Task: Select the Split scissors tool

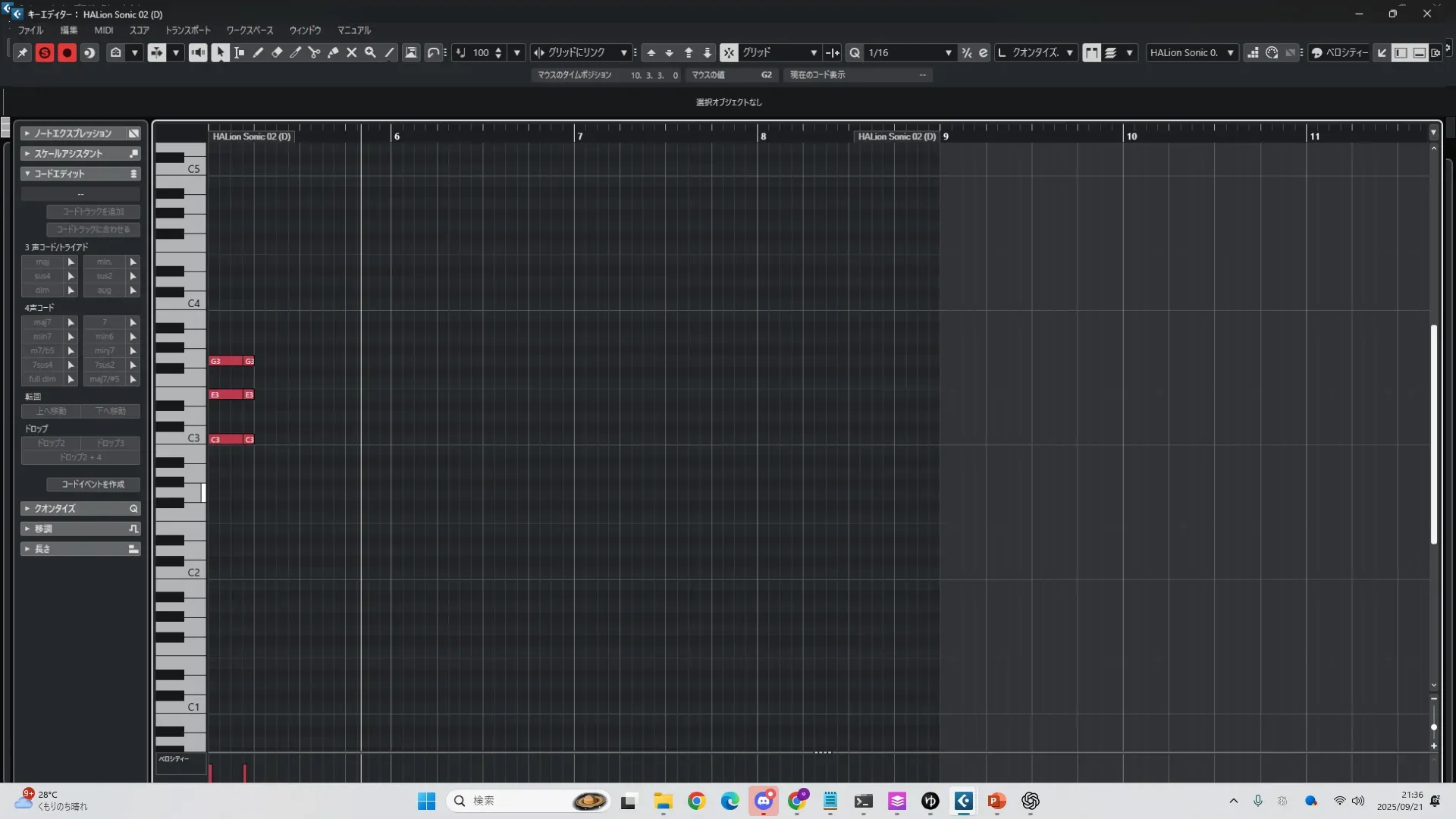Action: point(314,52)
